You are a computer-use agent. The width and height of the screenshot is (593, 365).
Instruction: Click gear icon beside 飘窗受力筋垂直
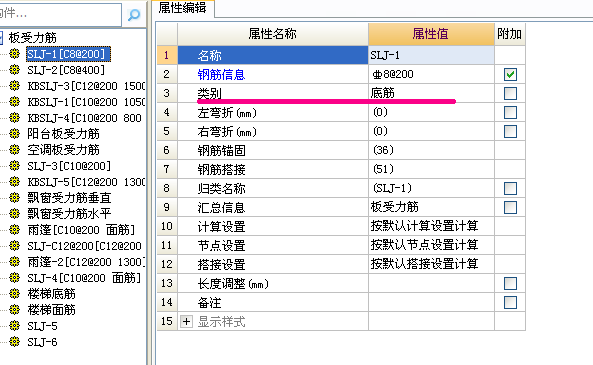pos(14,197)
